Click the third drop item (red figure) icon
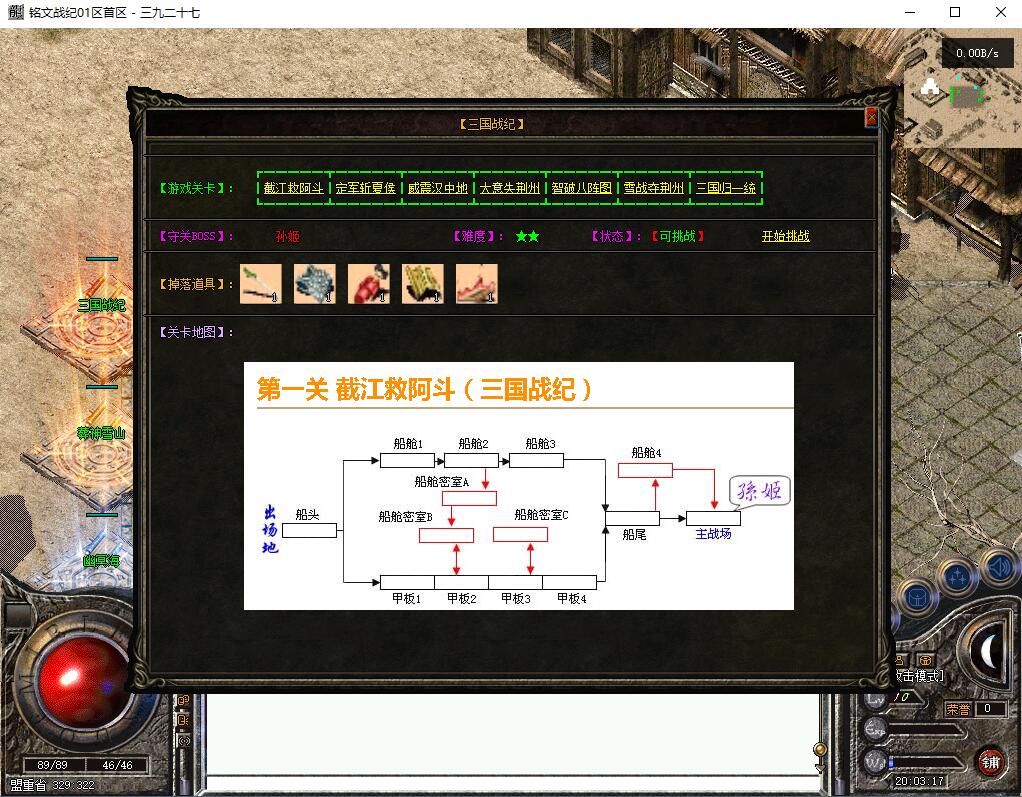1022x797 pixels. tap(369, 284)
